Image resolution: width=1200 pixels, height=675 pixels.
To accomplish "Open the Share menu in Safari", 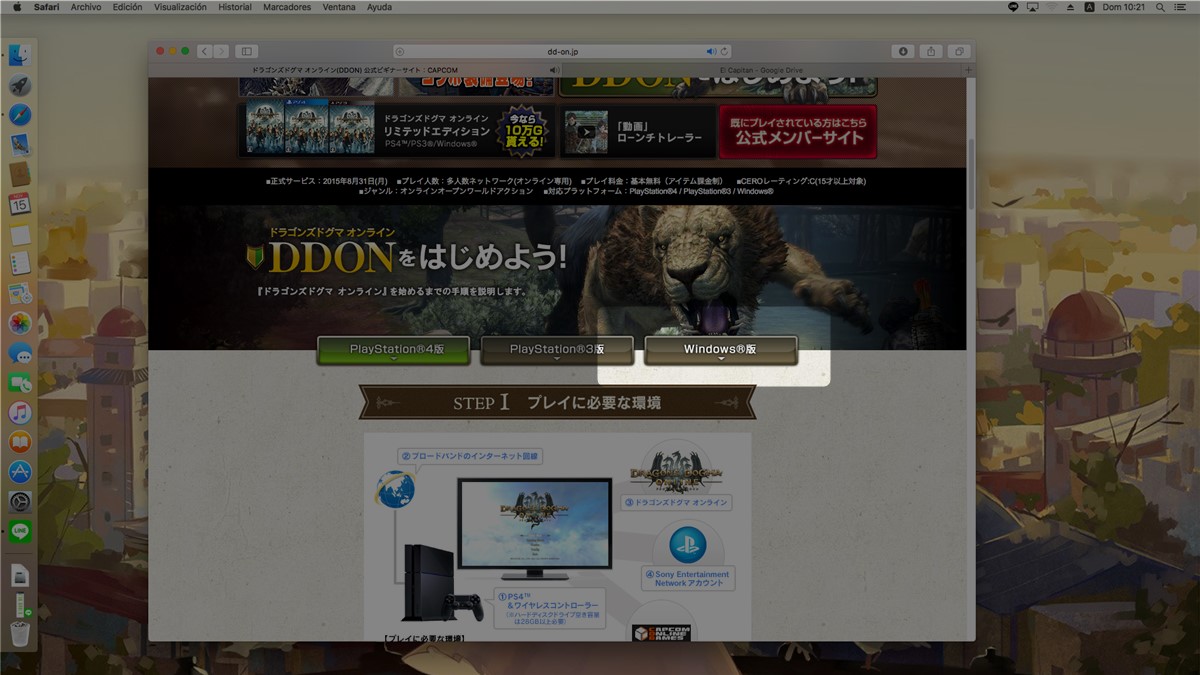I will click(931, 51).
